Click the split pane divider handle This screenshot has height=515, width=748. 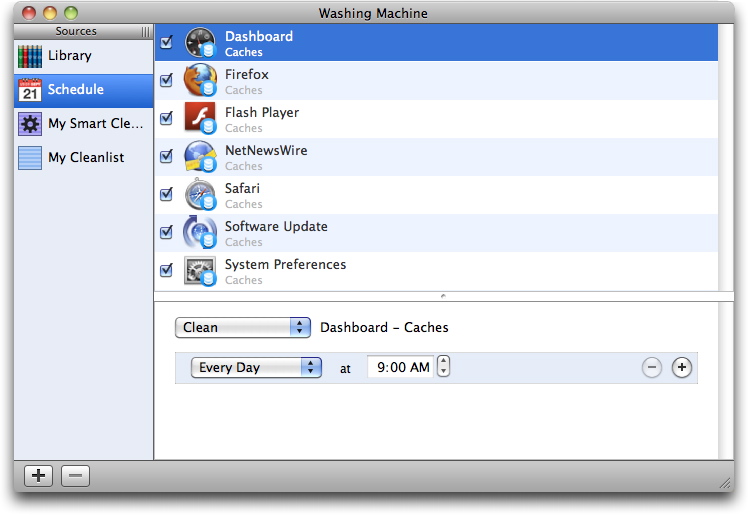point(443,296)
